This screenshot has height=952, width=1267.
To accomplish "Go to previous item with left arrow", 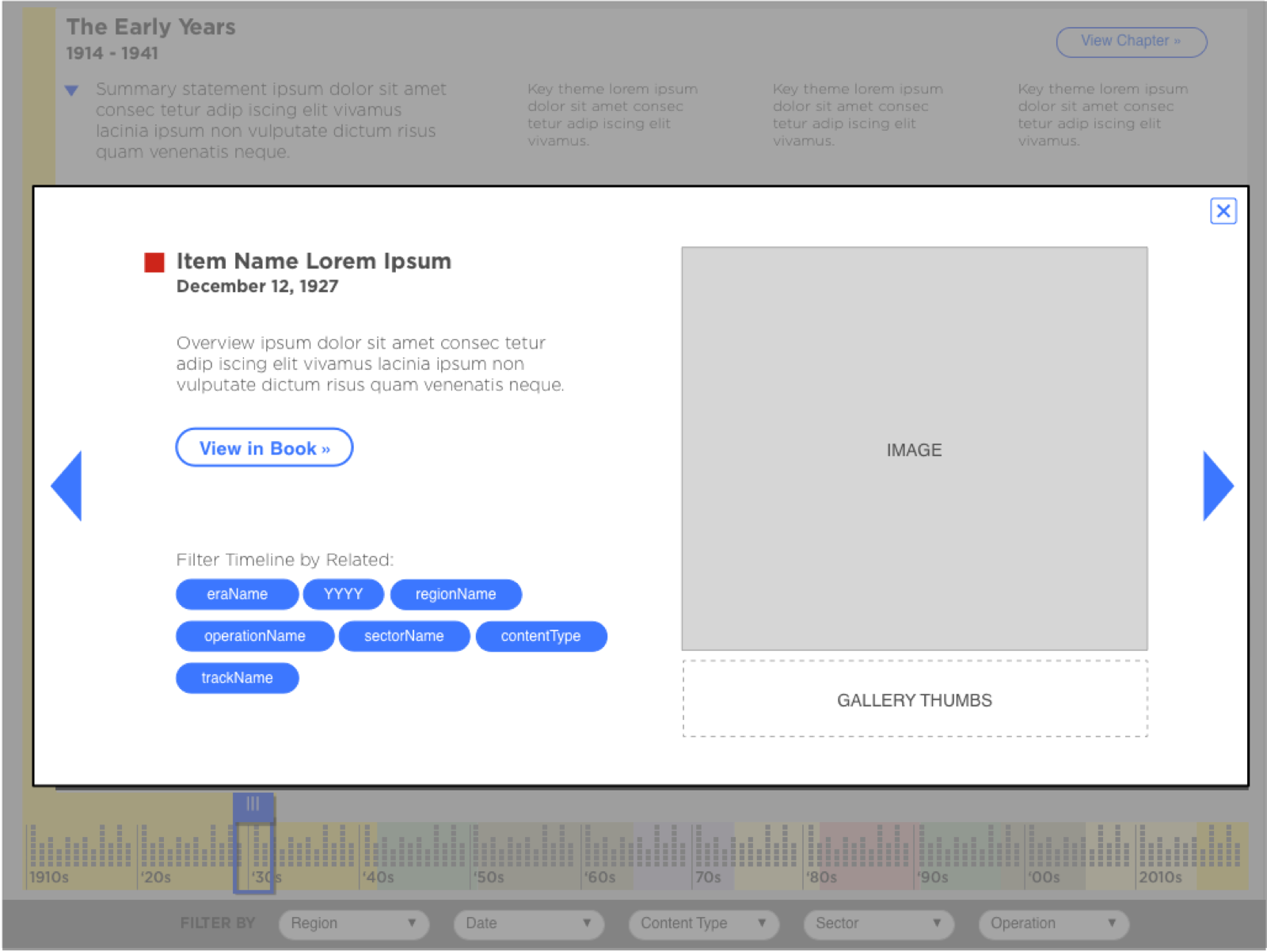I will coord(67,486).
